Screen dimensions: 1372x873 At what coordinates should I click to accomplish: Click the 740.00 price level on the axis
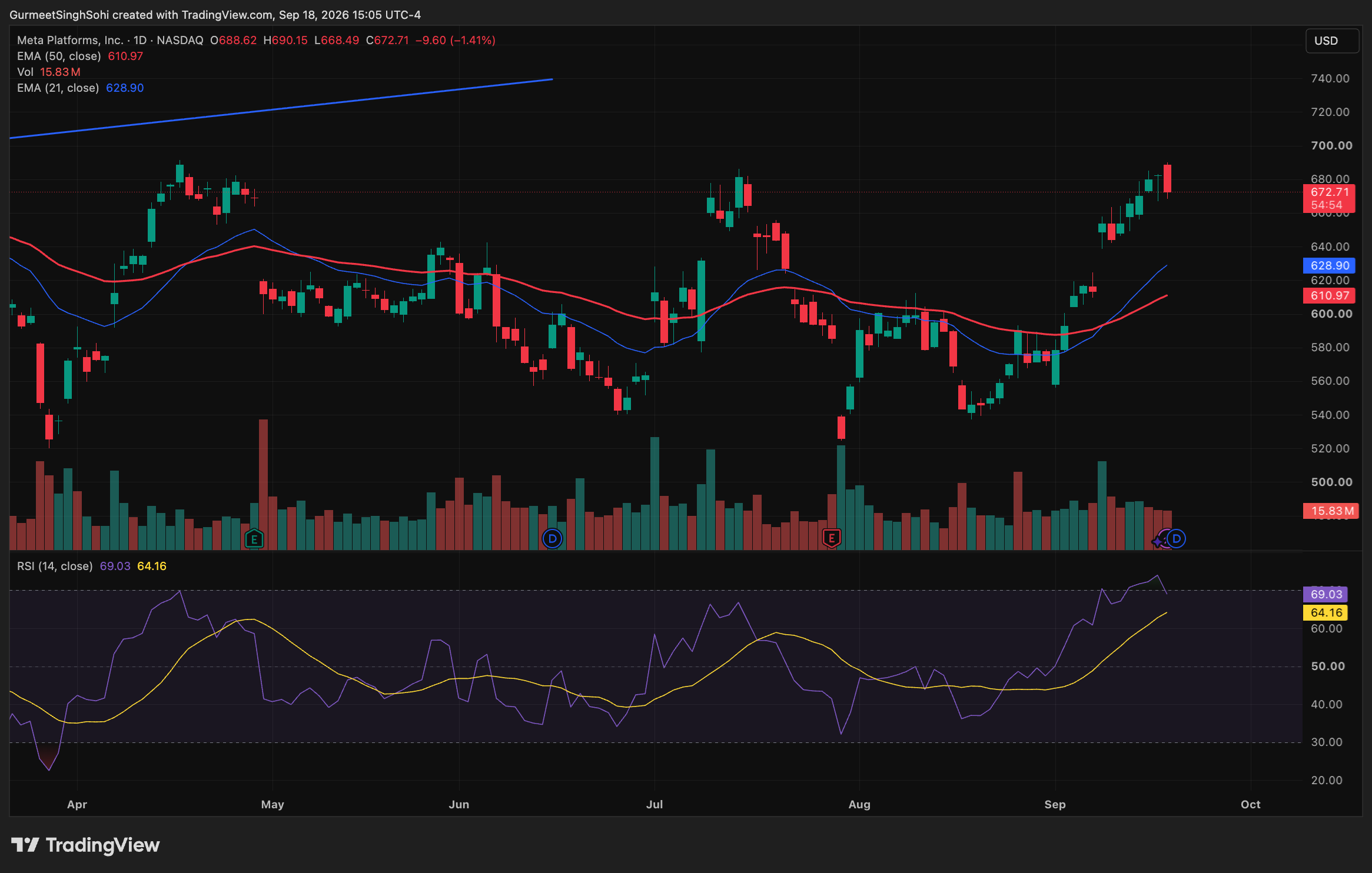(x=1330, y=78)
